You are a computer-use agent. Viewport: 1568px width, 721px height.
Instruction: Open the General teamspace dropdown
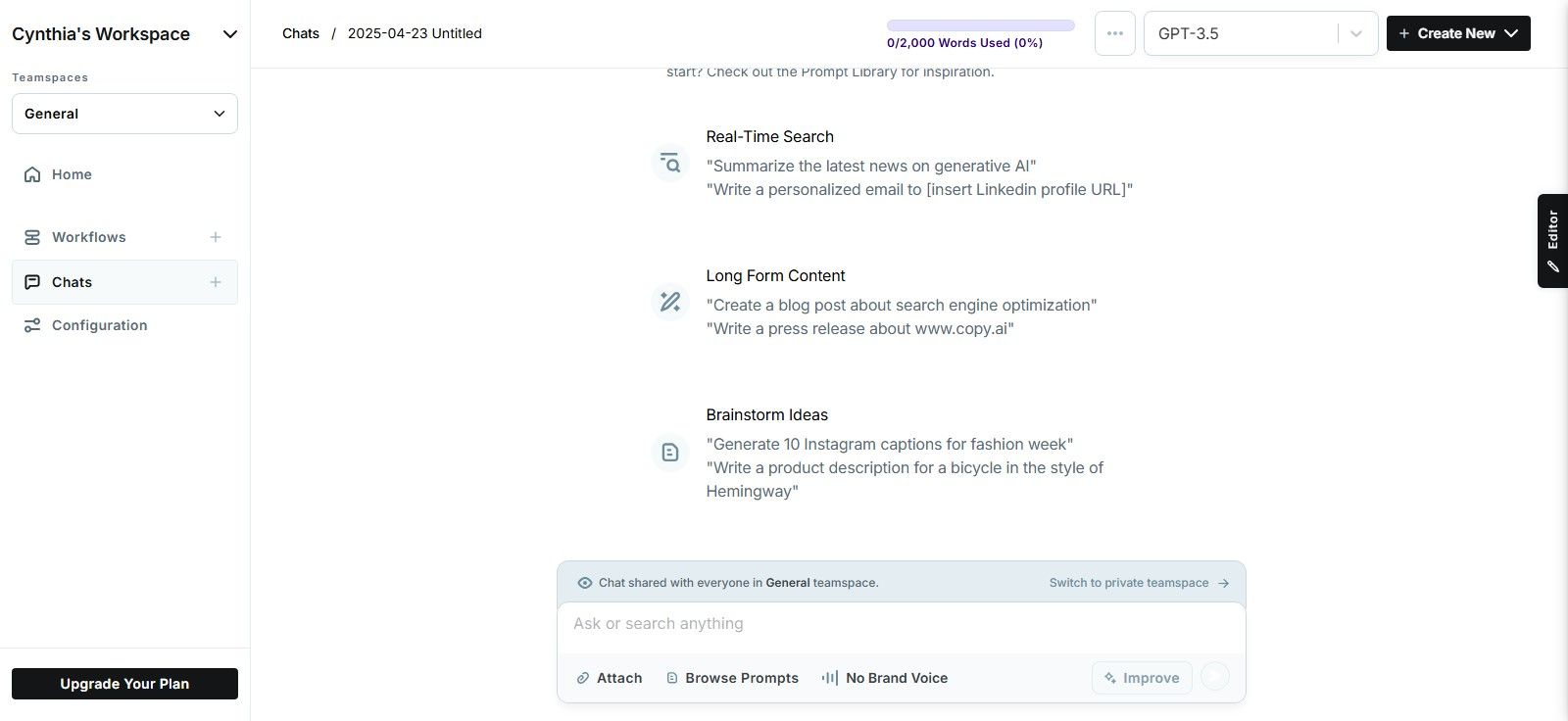pyautogui.click(x=124, y=114)
